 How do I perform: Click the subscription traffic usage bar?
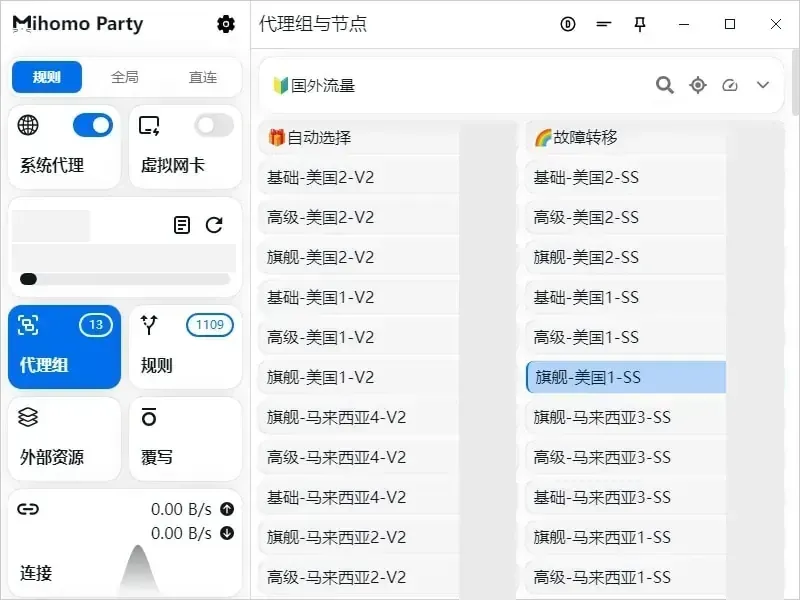tap(125, 279)
